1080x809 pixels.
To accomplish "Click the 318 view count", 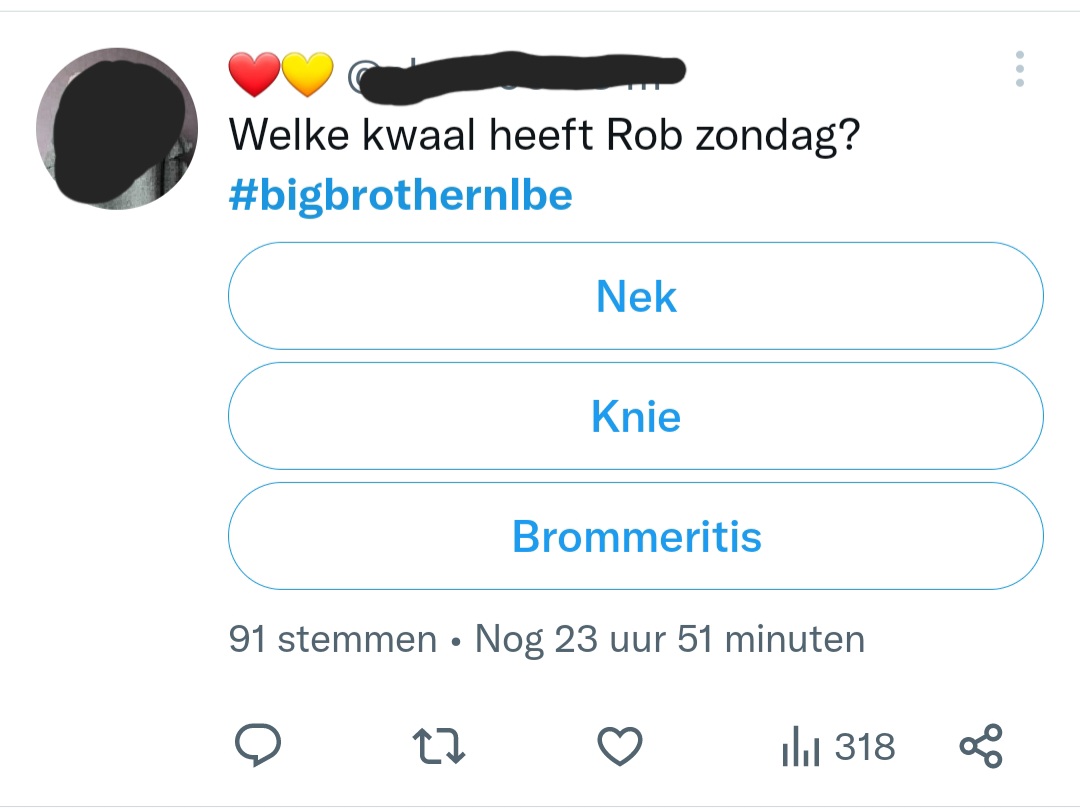I will click(x=865, y=746).
